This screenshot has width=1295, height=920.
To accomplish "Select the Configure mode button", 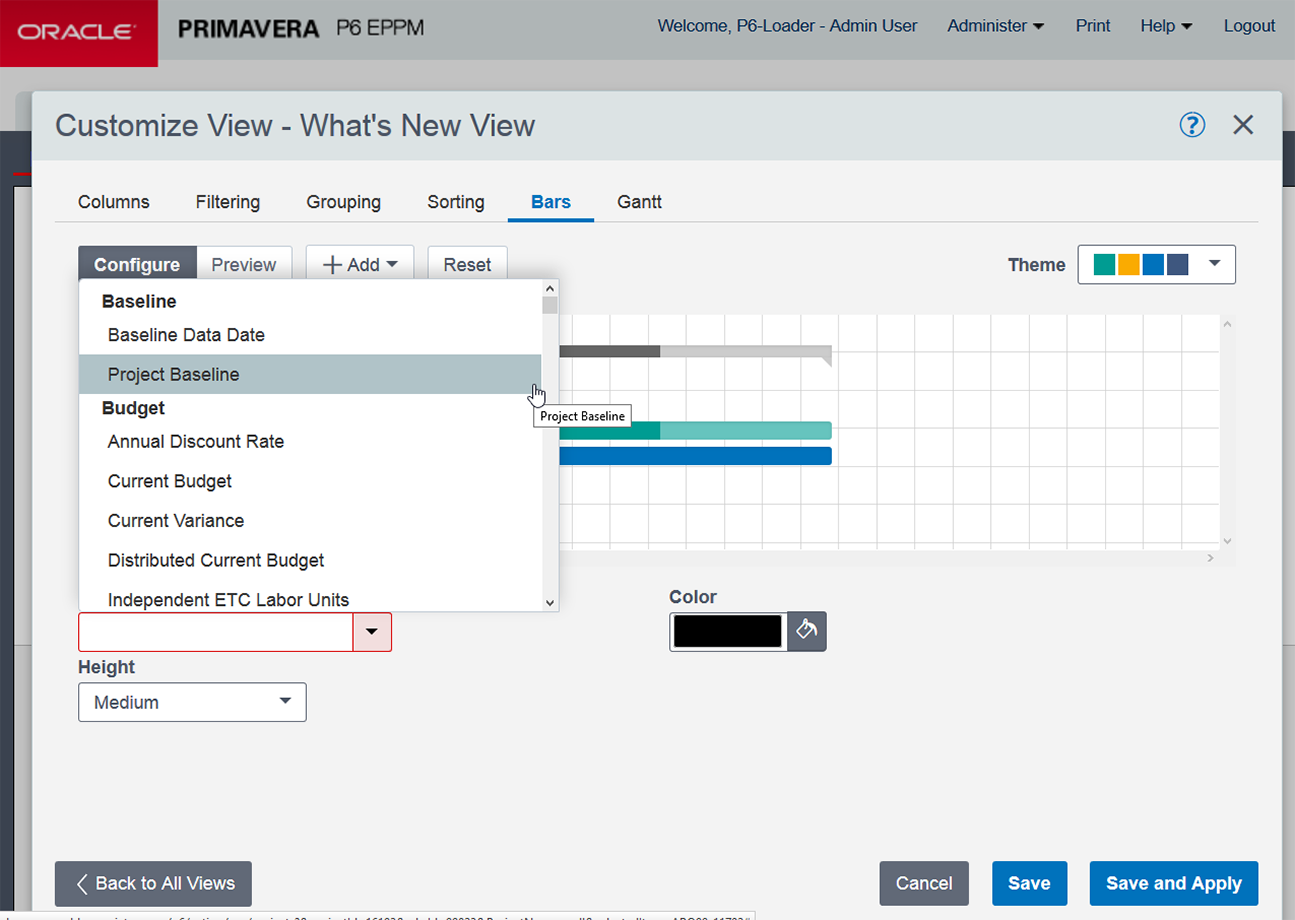I will [x=137, y=265].
